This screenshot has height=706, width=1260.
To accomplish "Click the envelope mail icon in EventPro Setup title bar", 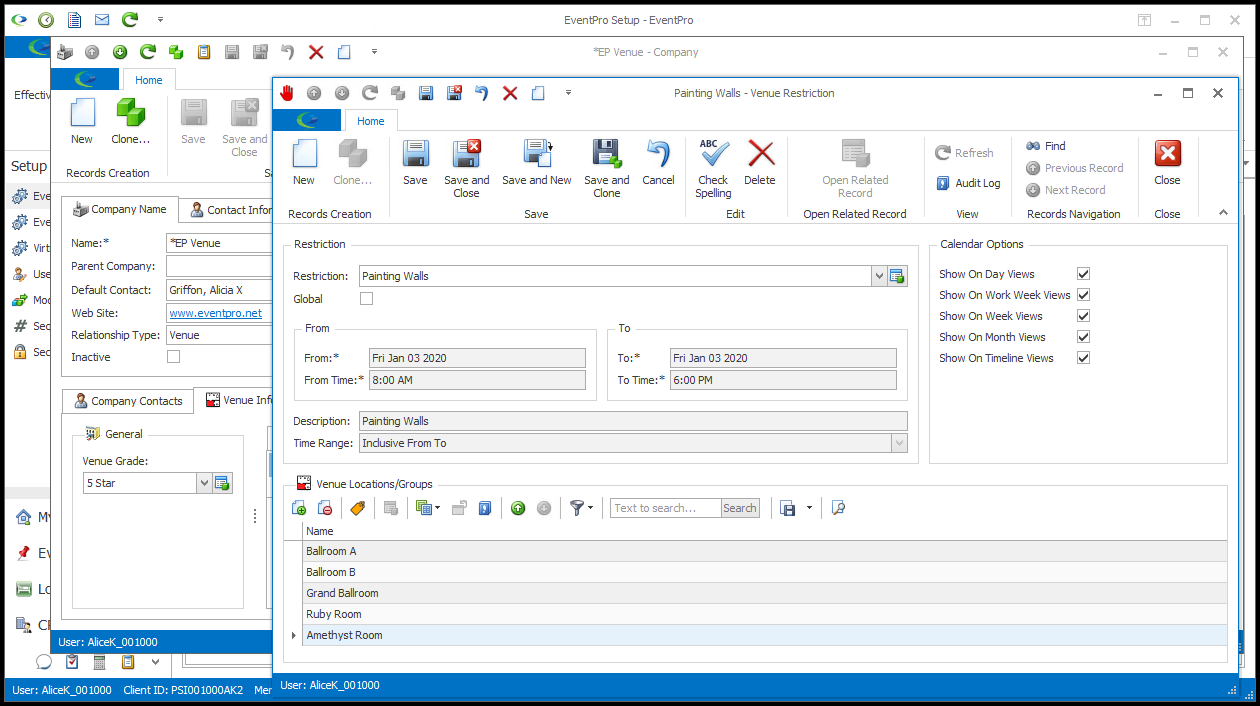I will coord(102,20).
